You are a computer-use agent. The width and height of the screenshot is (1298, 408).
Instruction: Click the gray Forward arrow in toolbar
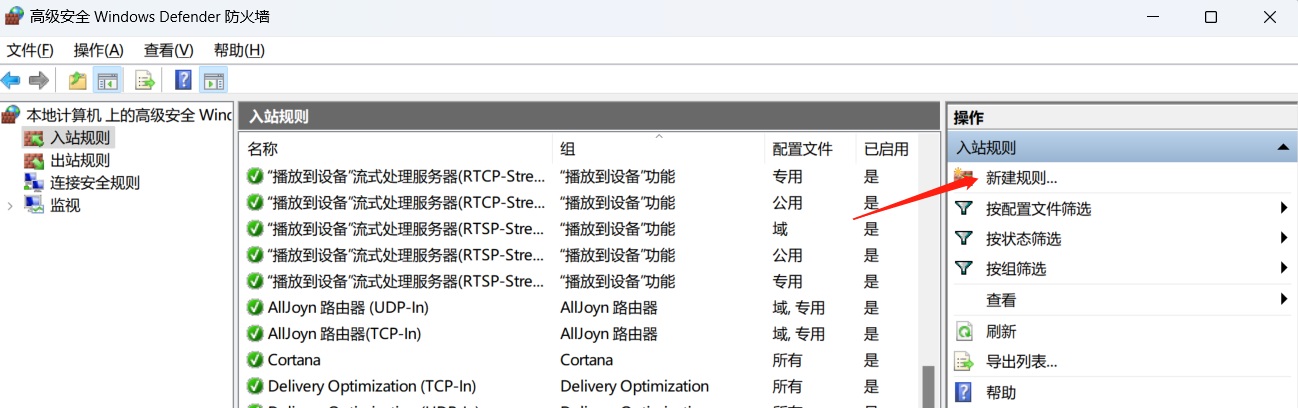pos(39,80)
